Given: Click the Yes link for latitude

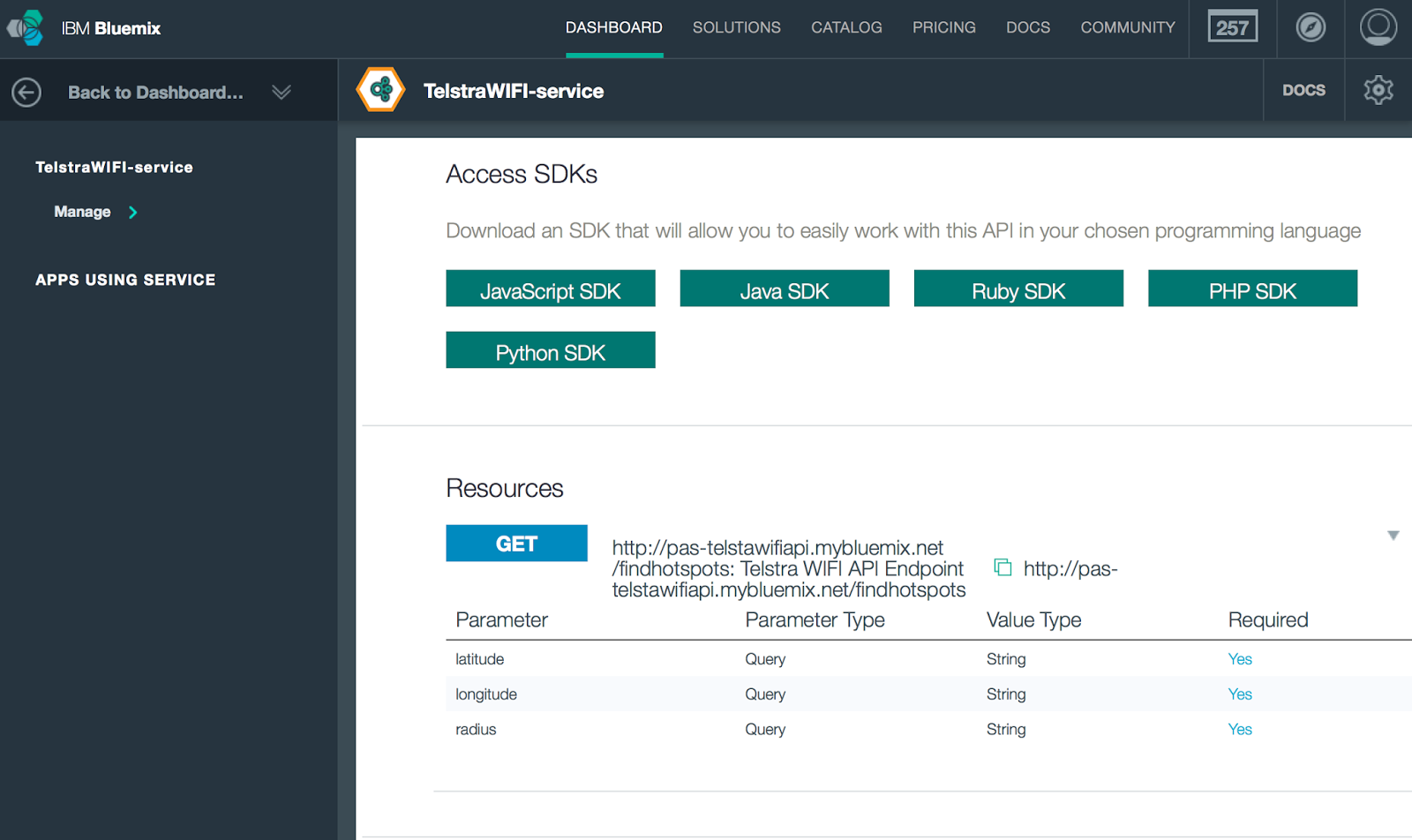Looking at the screenshot, I should (1240, 659).
